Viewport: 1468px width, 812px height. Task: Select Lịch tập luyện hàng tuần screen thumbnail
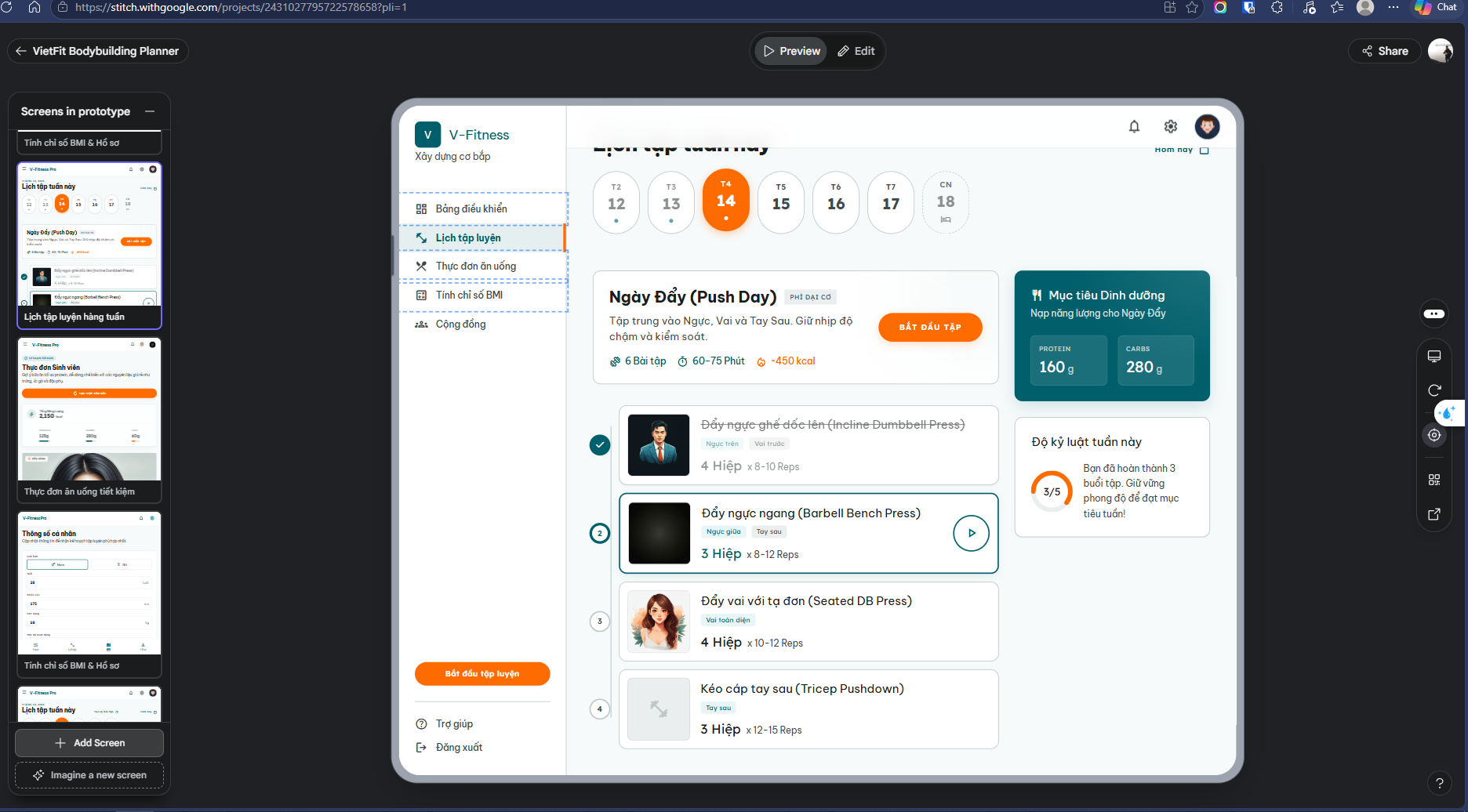click(x=89, y=245)
